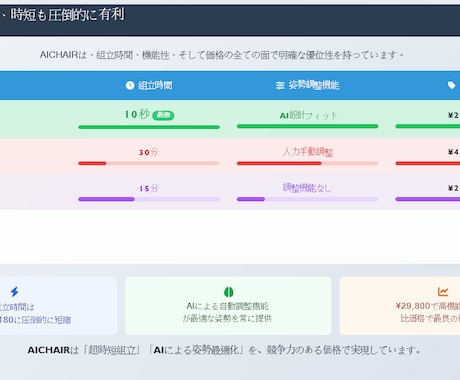This screenshot has height=380, width=460.
Task: Click the green brain icon in middle card
Action: [x=228, y=292]
